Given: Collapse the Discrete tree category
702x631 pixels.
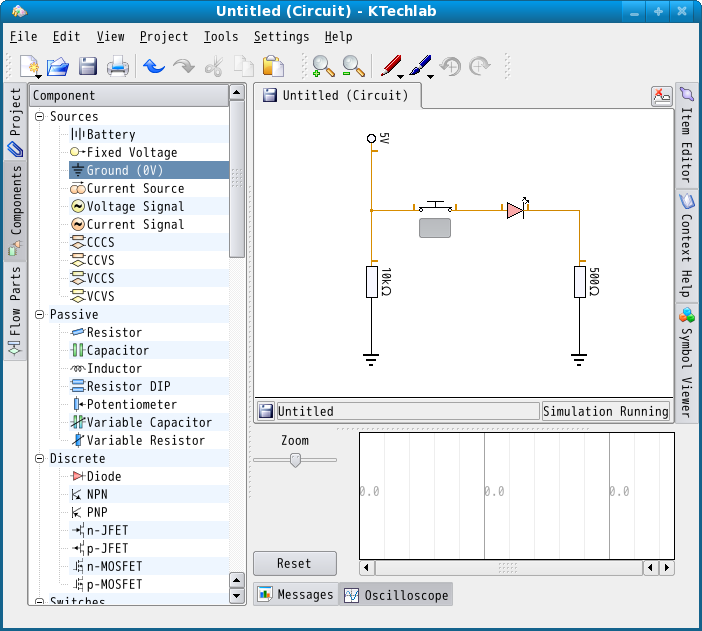Looking at the screenshot, I should point(40,459).
